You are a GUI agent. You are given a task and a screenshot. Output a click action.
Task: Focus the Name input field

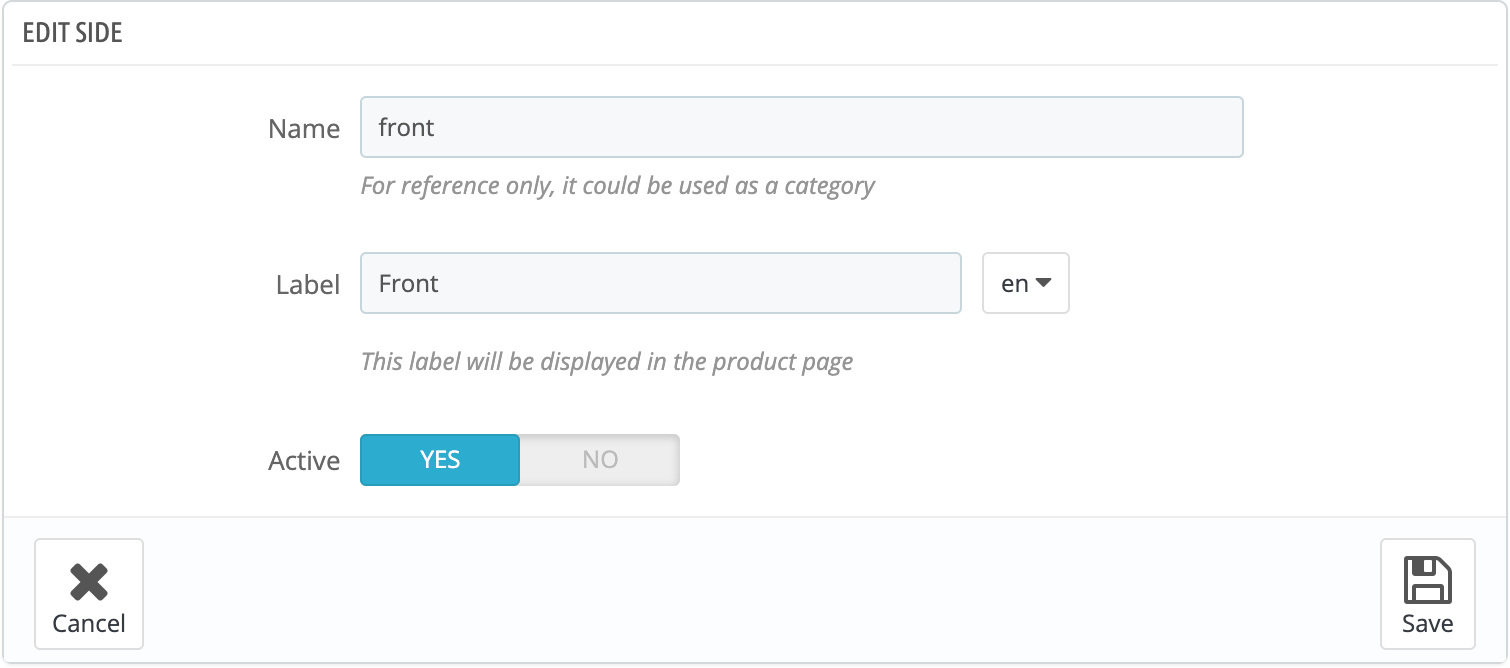coord(801,127)
